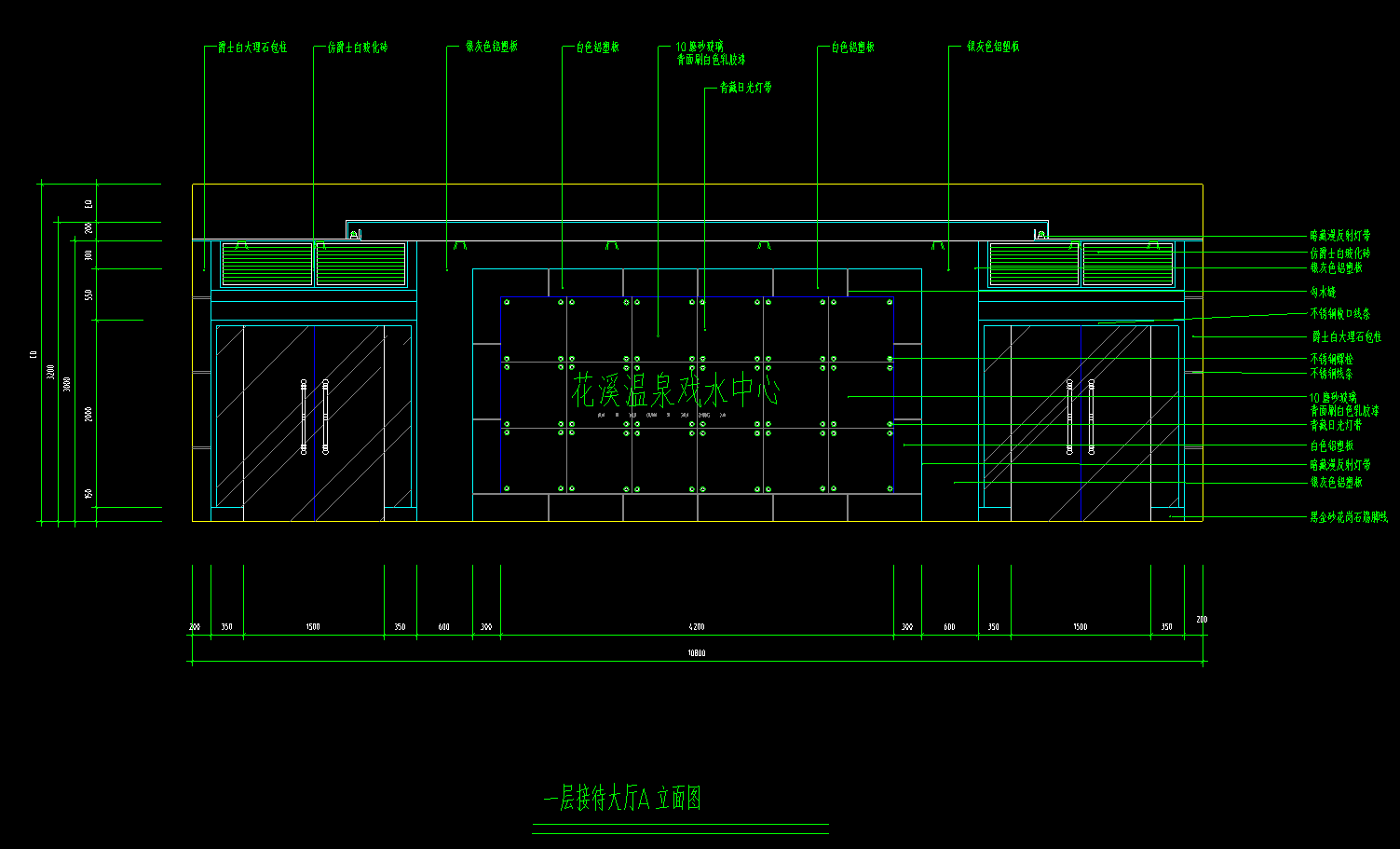This screenshot has height=849, width=1400.
Task: Click the drawing title 一层接待大厅A立面图
Action: [621, 799]
